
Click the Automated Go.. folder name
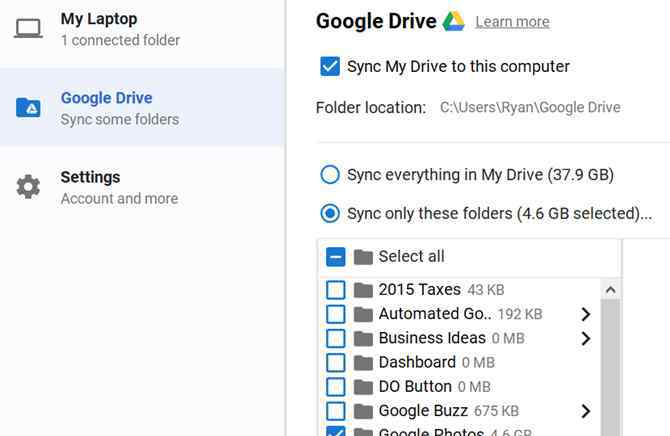pos(435,314)
